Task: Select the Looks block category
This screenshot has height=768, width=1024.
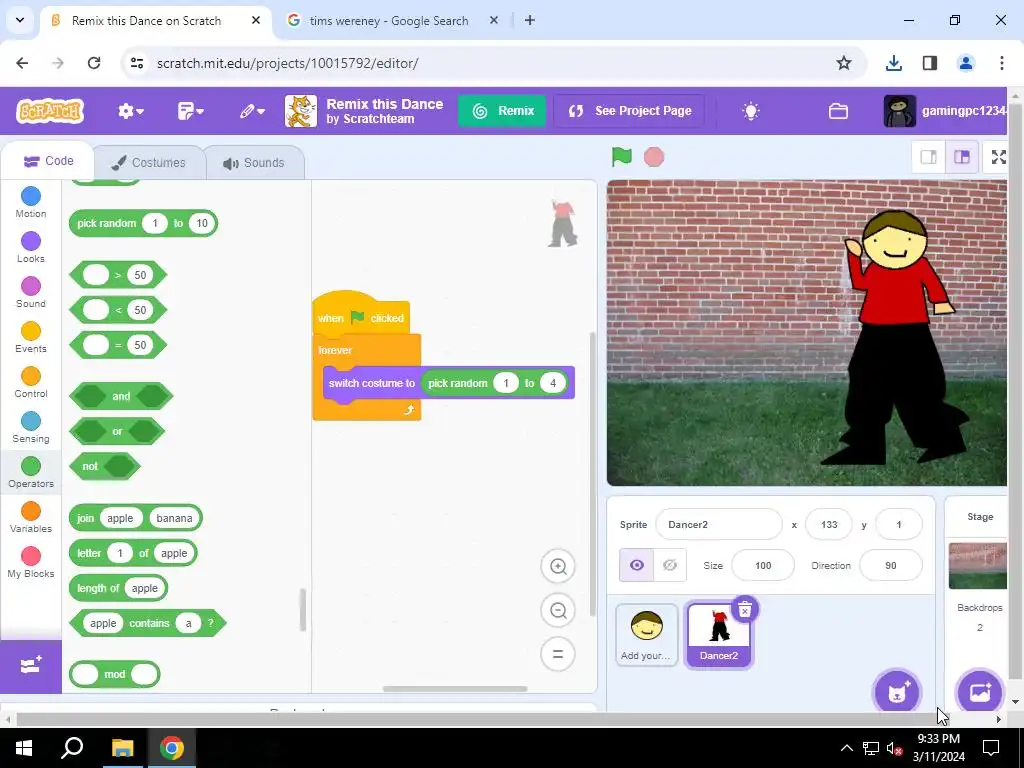Action: [31, 248]
